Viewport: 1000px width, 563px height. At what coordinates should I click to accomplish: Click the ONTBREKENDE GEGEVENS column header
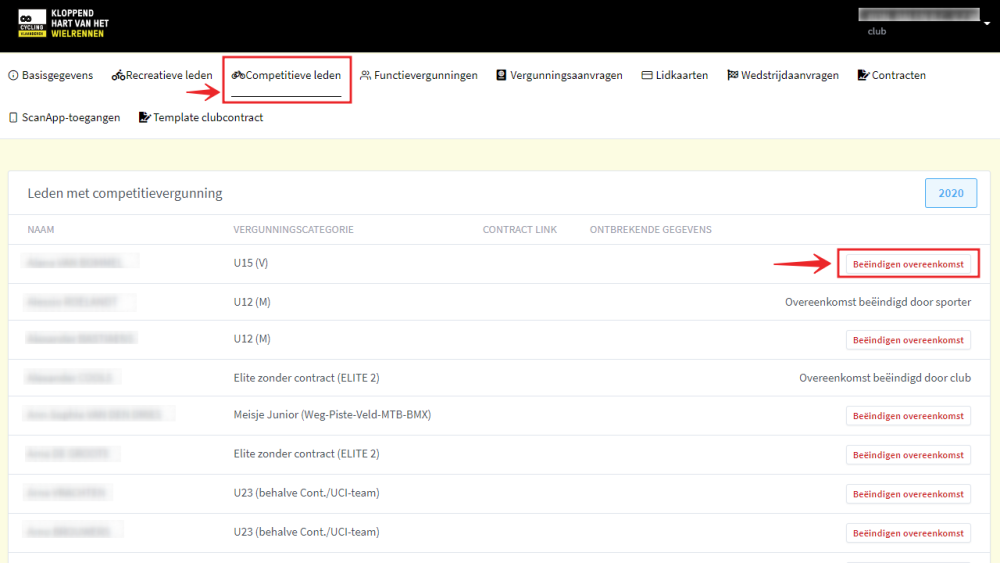click(x=651, y=230)
